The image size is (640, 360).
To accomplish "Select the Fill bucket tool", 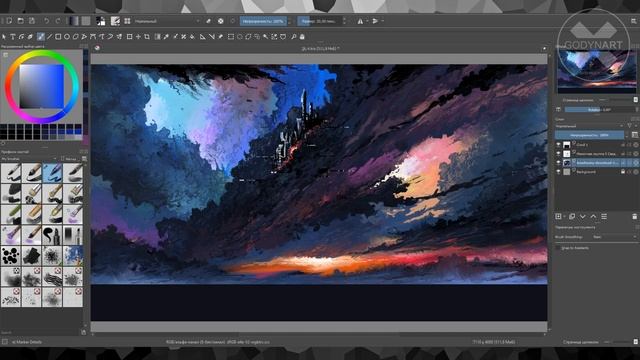I will 192,37.
